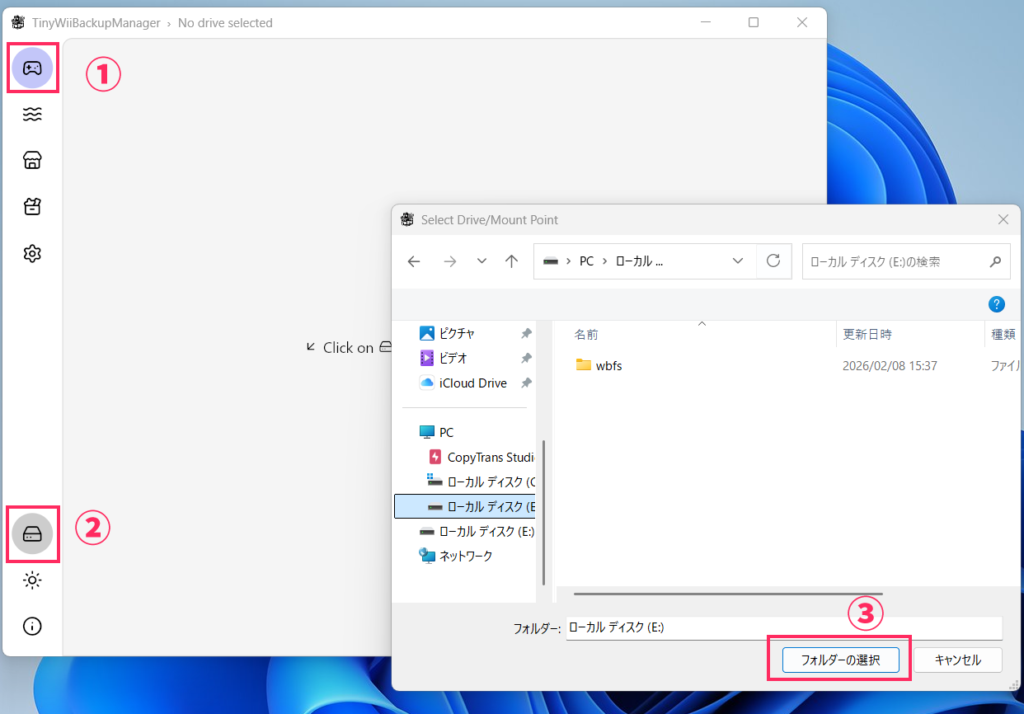This screenshot has height=714, width=1024.
Task: Go up one folder level
Action: 512,261
